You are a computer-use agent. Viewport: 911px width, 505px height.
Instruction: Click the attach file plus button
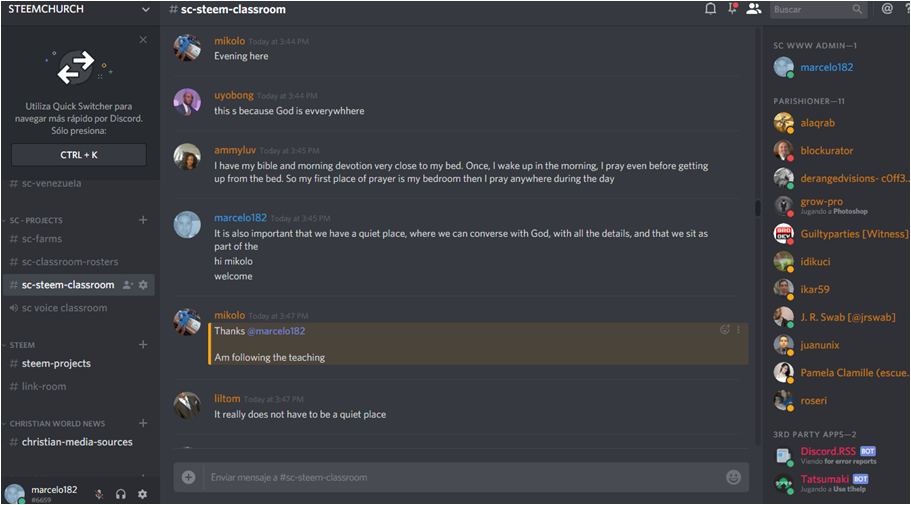click(x=188, y=477)
